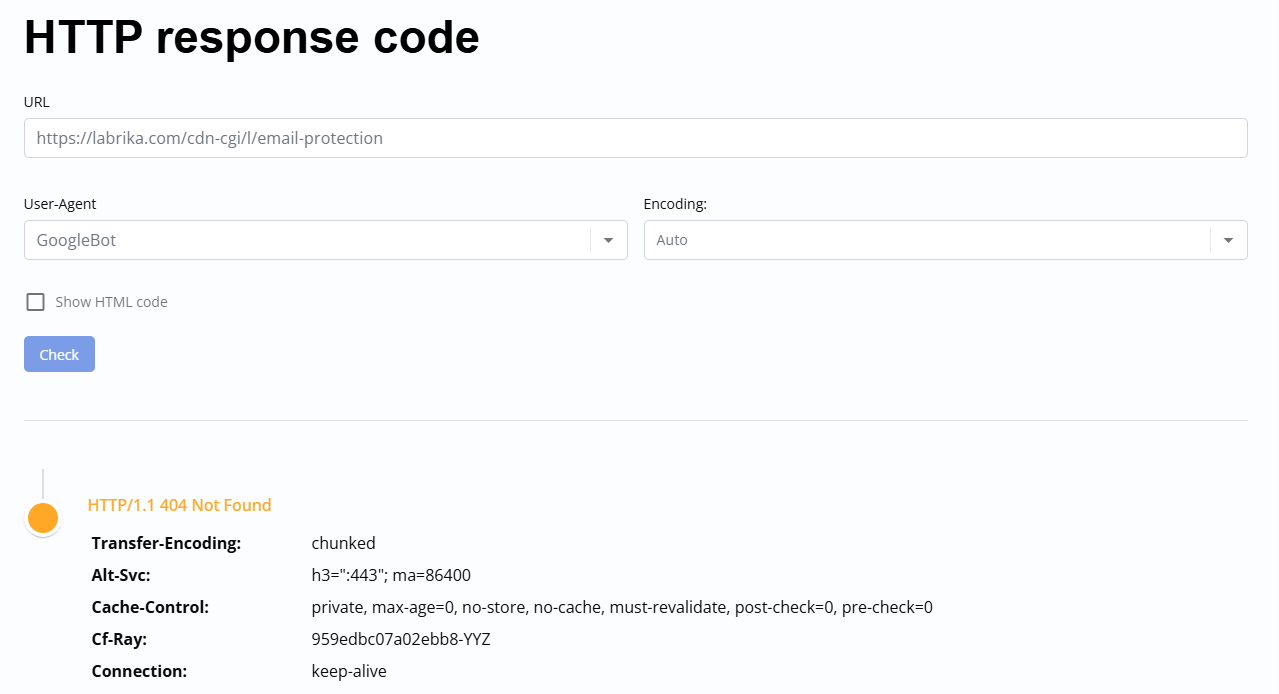Click the timeline line above the status circle
This screenshot has width=1279, height=694.
[x=43, y=484]
